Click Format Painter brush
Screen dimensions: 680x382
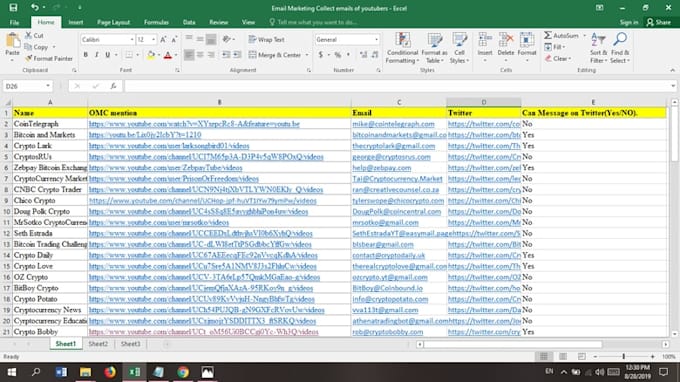(x=49, y=58)
